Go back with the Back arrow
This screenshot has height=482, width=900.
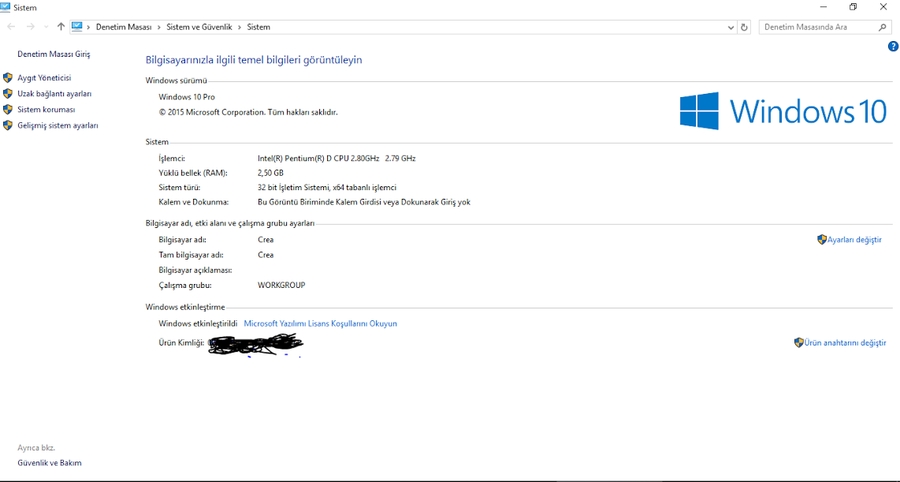point(11,27)
